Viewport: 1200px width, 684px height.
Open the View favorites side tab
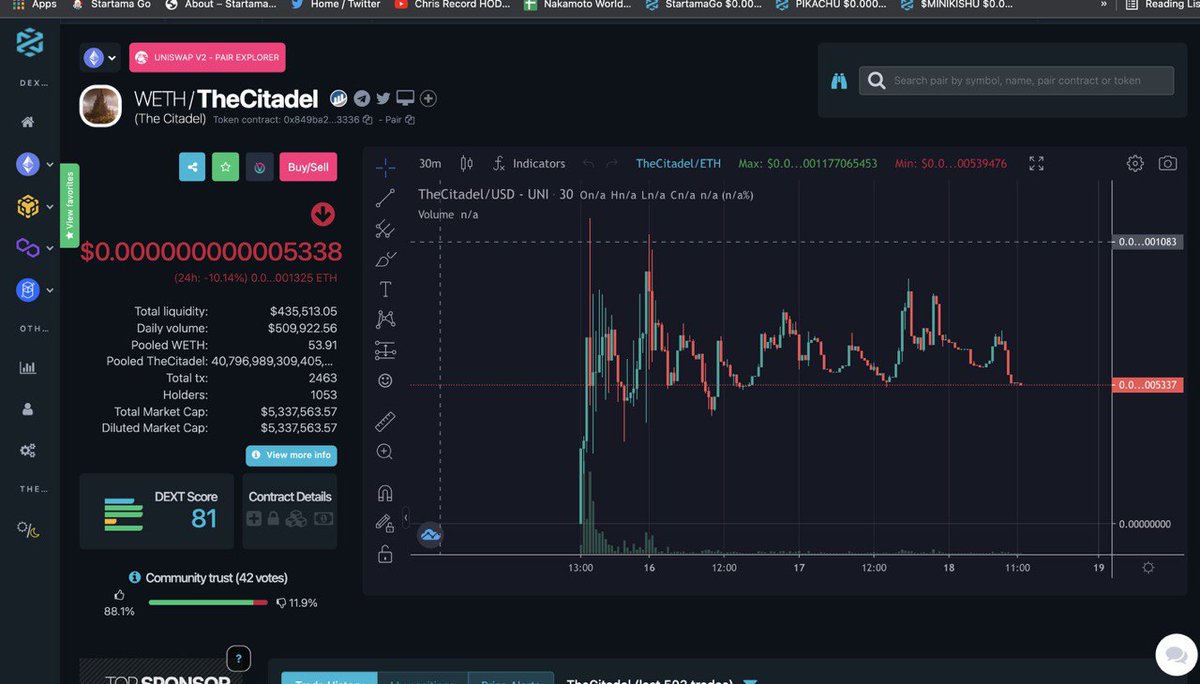[70, 205]
